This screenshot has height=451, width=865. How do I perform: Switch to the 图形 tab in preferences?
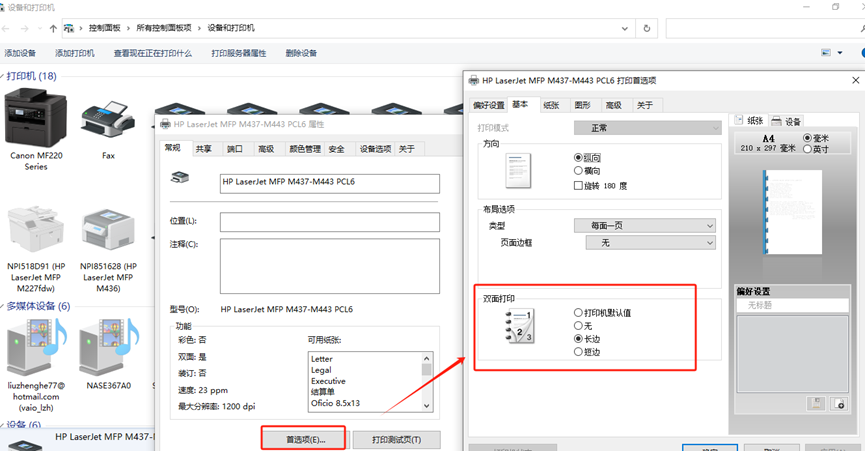tap(583, 105)
